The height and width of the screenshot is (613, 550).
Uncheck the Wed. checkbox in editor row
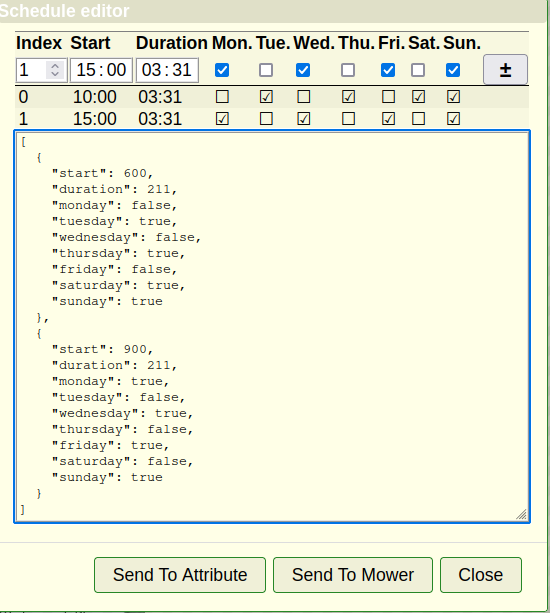pyautogui.click(x=303, y=70)
